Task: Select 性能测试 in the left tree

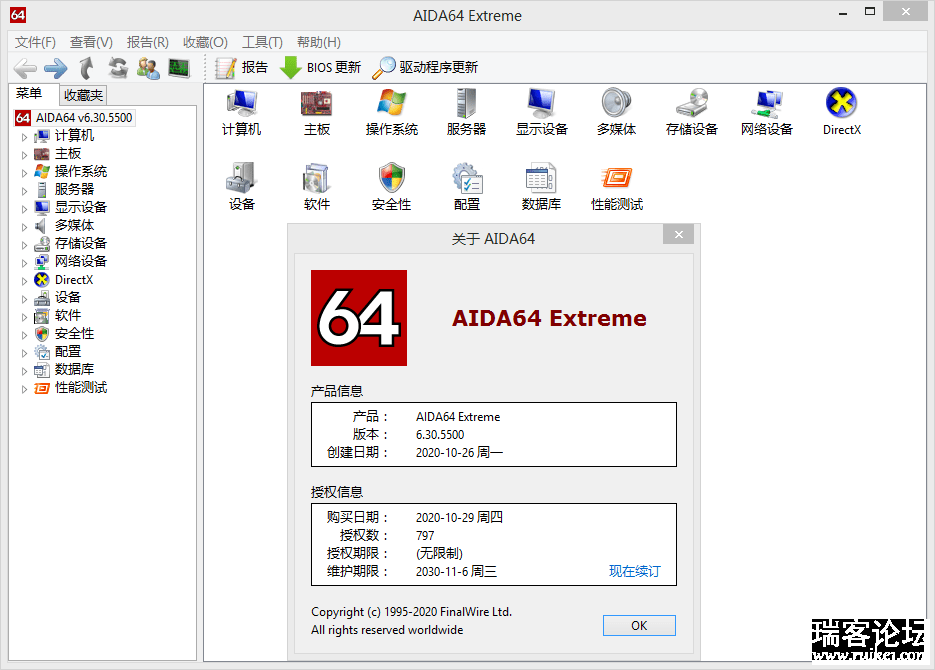Action: tap(71, 387)
